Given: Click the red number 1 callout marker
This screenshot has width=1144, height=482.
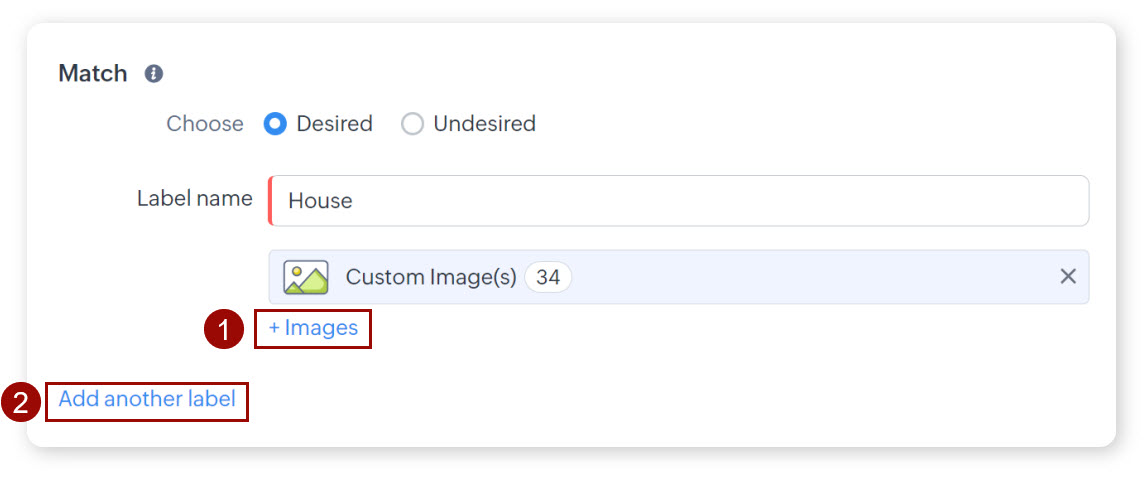Looking at the screenshot, I should pyautogui.click(x=224, y=329).
